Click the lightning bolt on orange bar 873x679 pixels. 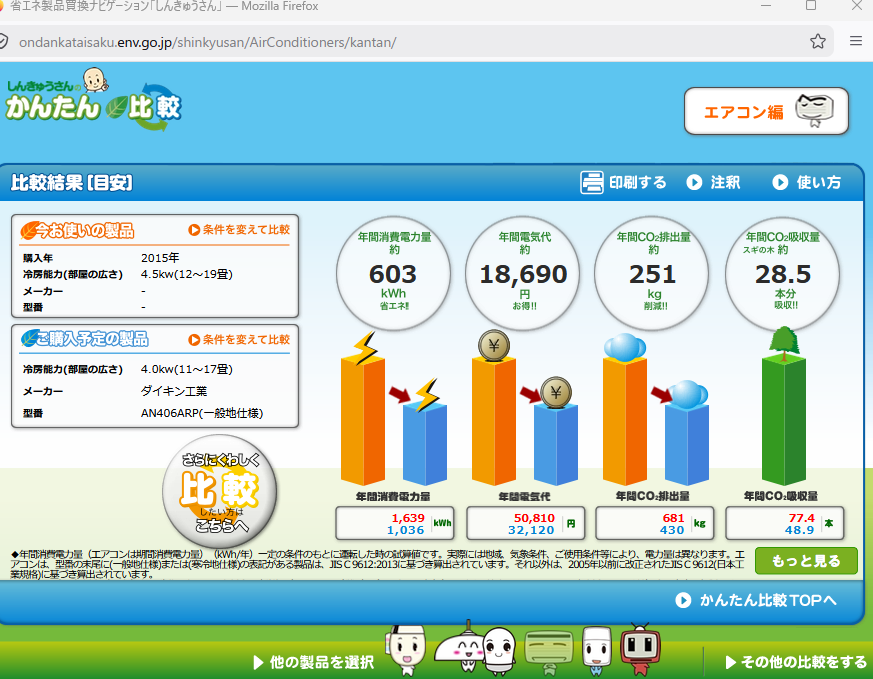365,348
